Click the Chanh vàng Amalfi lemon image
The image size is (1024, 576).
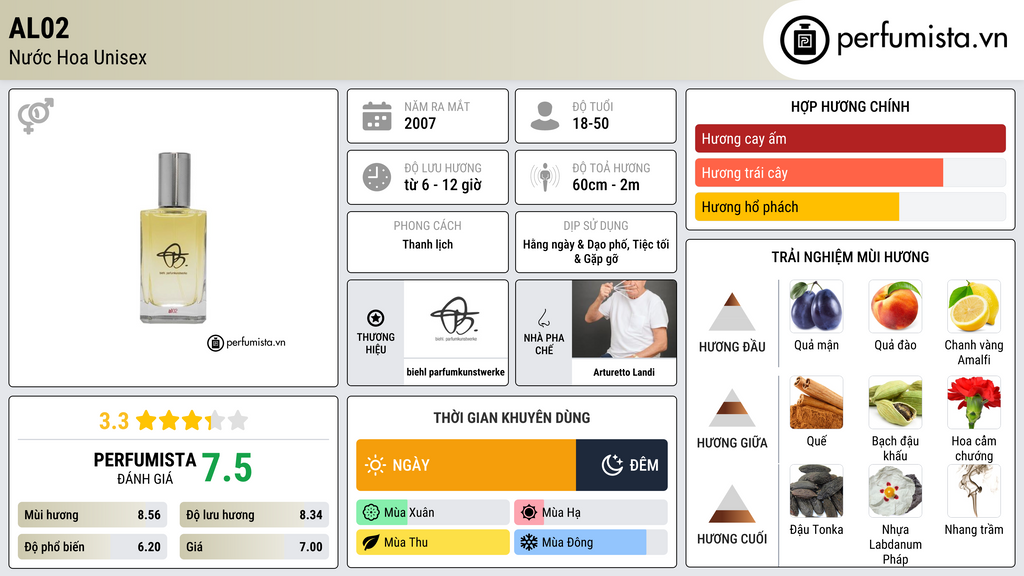coord(974,306)
